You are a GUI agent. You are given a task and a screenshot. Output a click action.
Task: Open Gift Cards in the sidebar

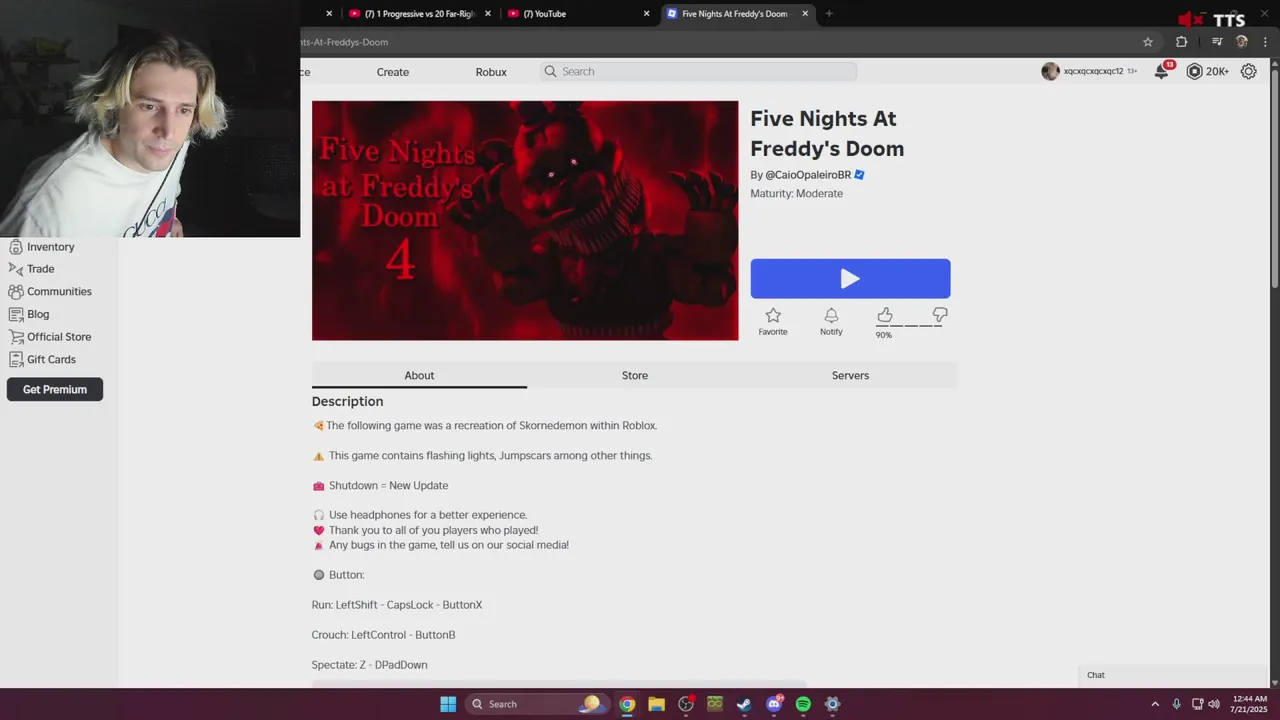42,360
